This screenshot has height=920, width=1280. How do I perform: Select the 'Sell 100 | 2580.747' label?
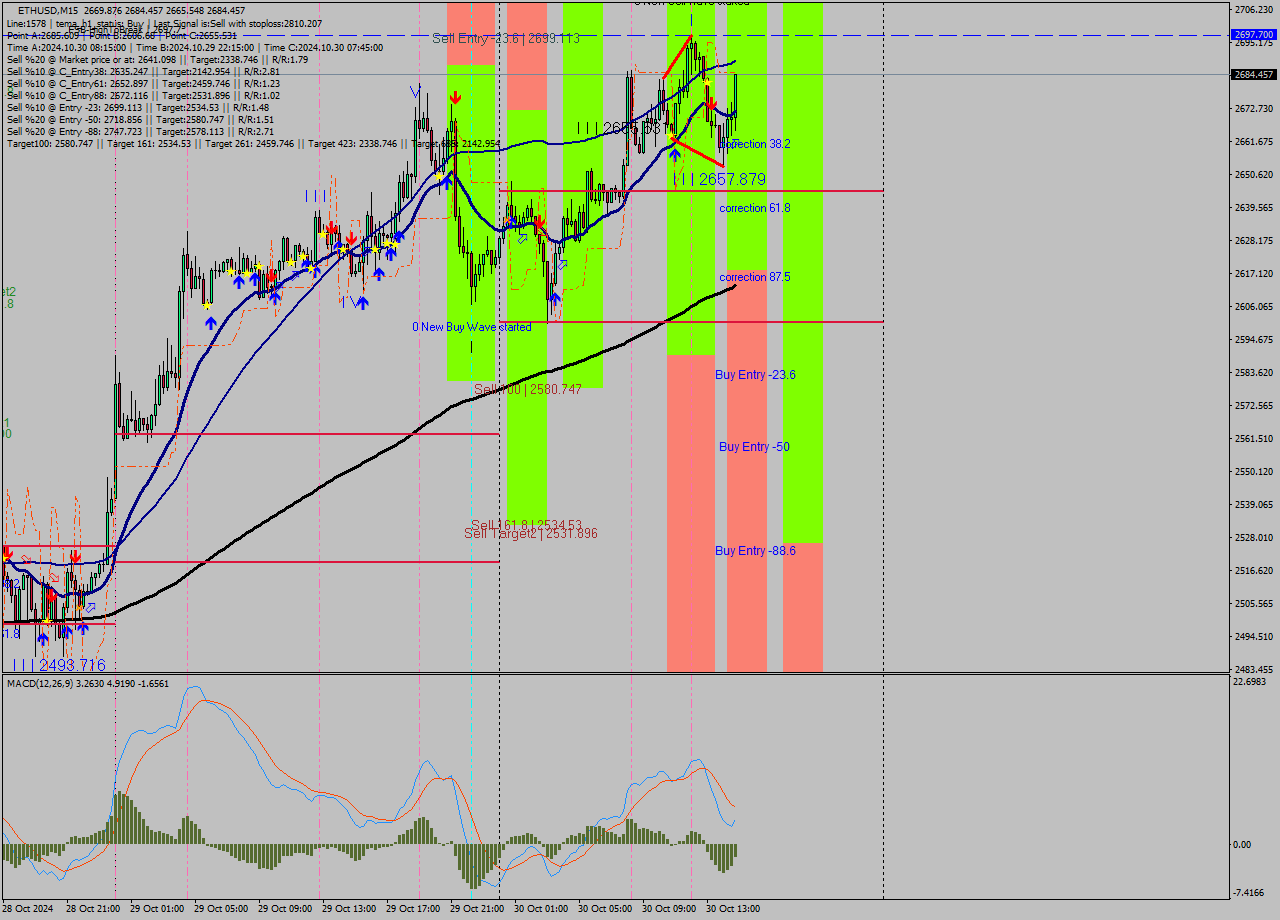(x=528, y=389)
